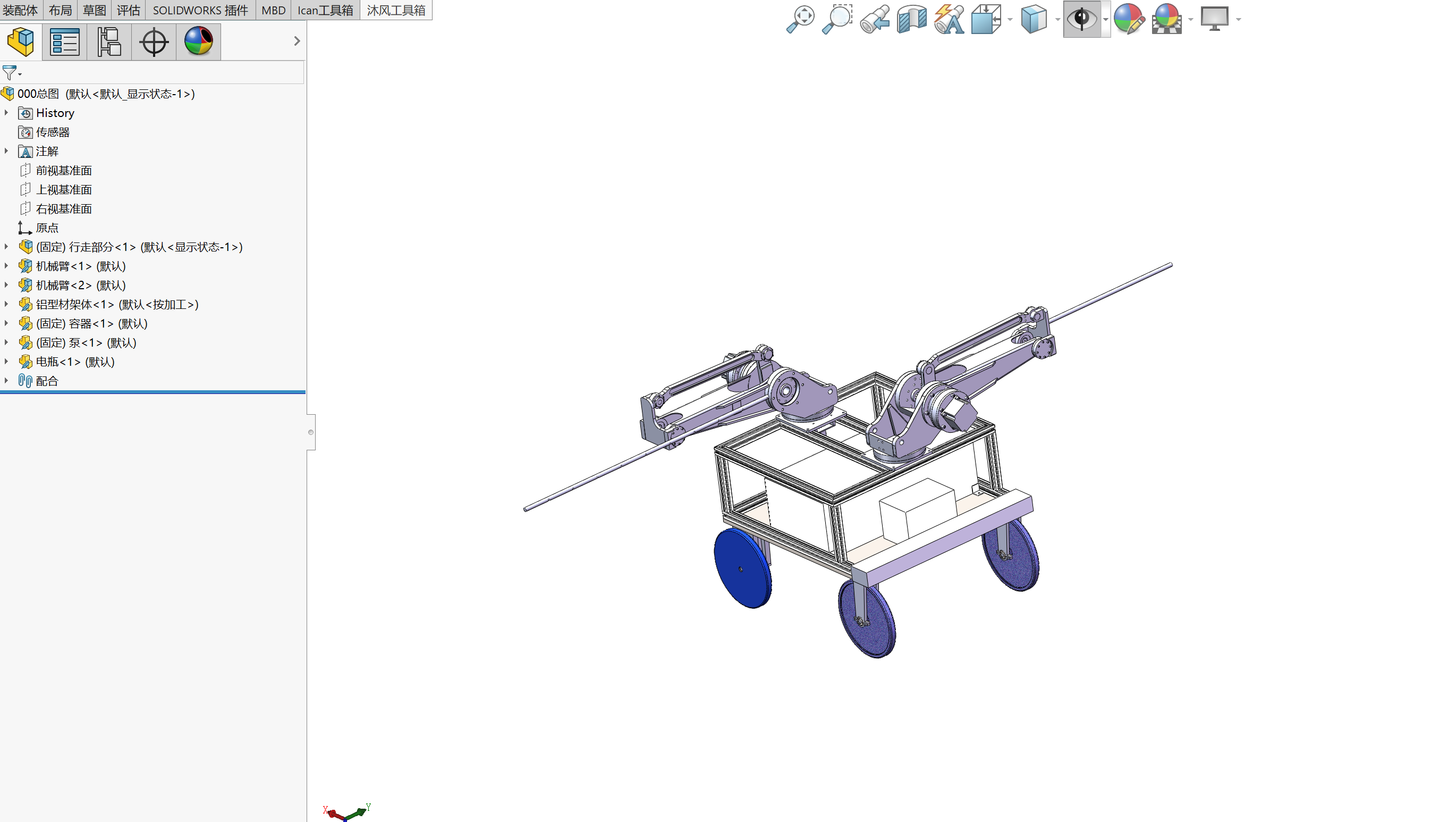Image resolution: width=1456 pixels, height=822 pixels.
Task: Select 电瓶<1> part
Action: [75, 362]
